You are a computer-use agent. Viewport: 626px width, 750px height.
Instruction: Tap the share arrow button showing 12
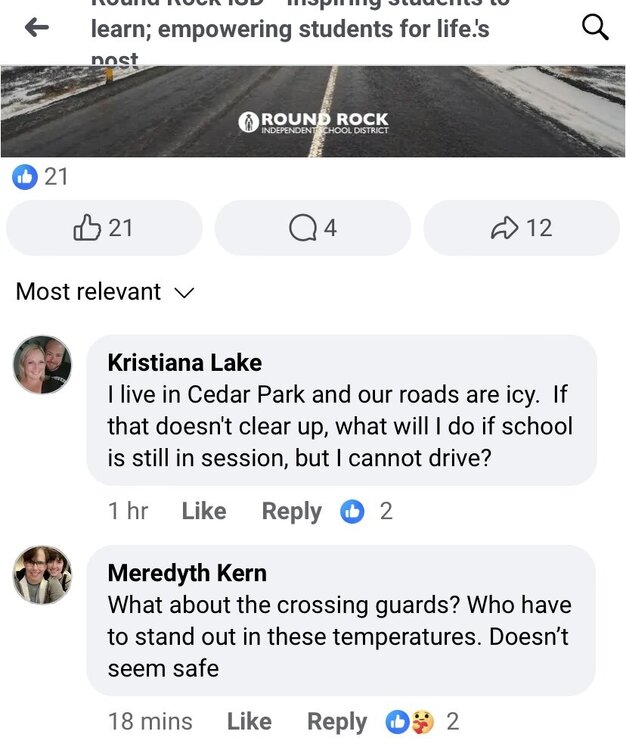[521, 228]
